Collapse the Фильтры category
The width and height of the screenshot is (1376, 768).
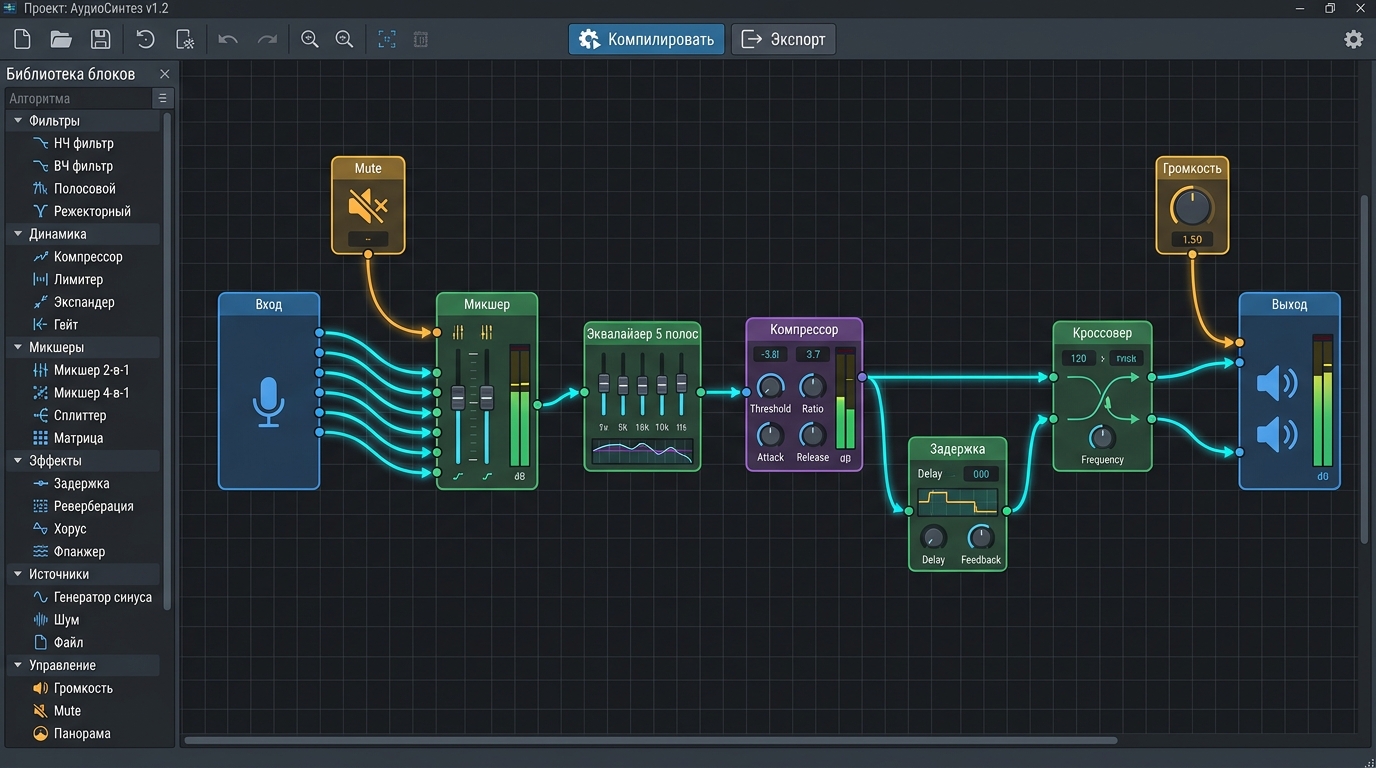pyautogui.click(x=18, y=120)
